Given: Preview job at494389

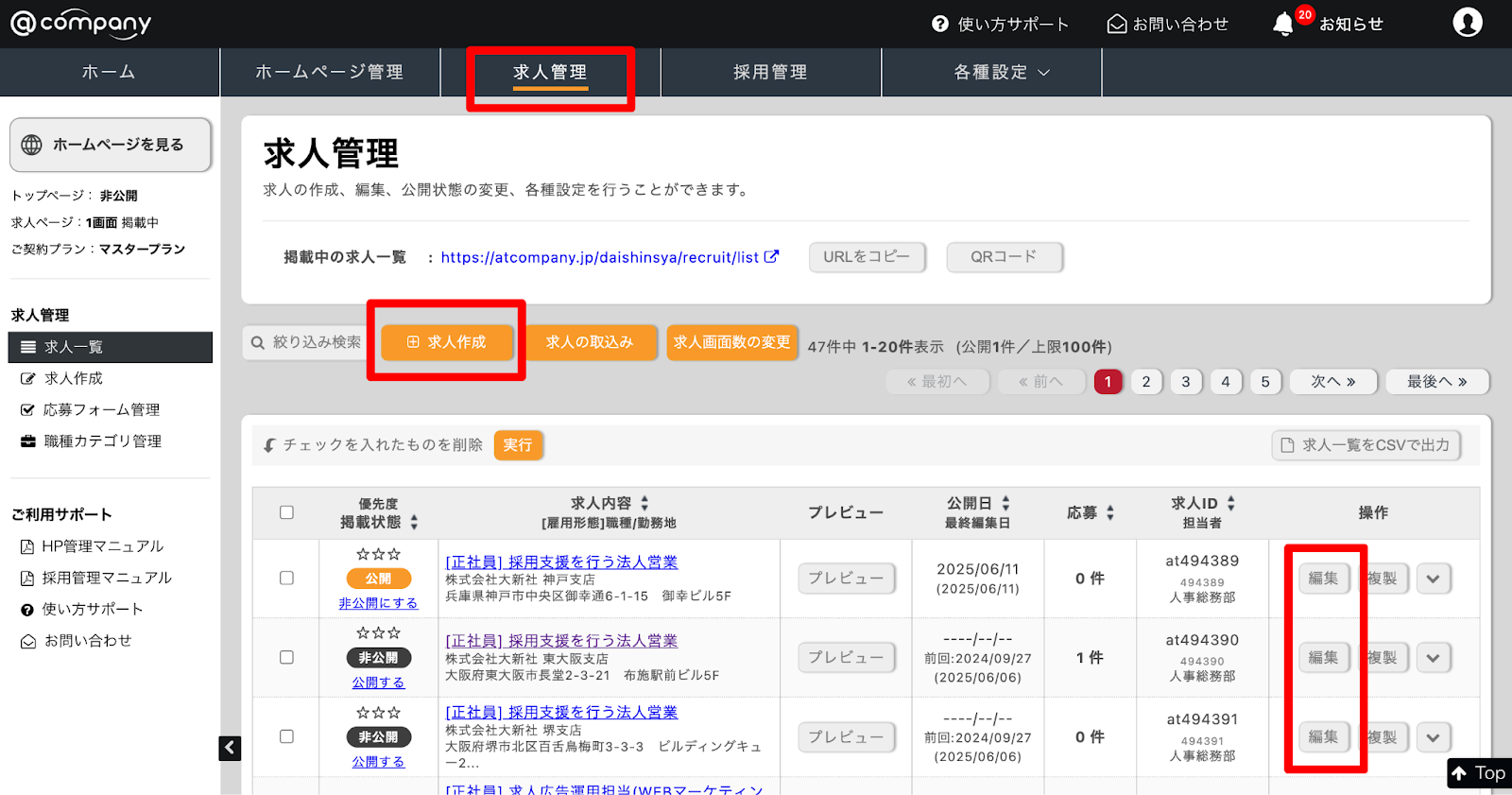Looking at the screenshot, I should (x=846, y=578).
